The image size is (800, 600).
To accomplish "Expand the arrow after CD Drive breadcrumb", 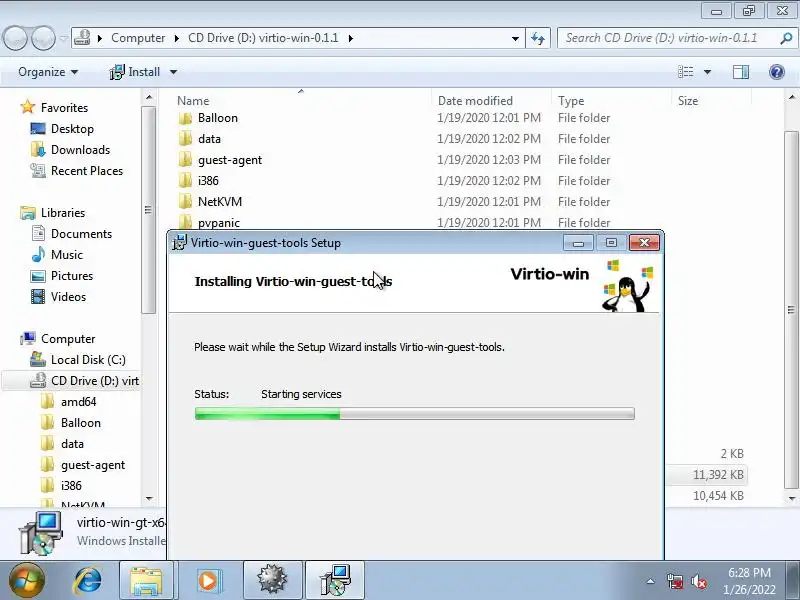I will 351,38.
